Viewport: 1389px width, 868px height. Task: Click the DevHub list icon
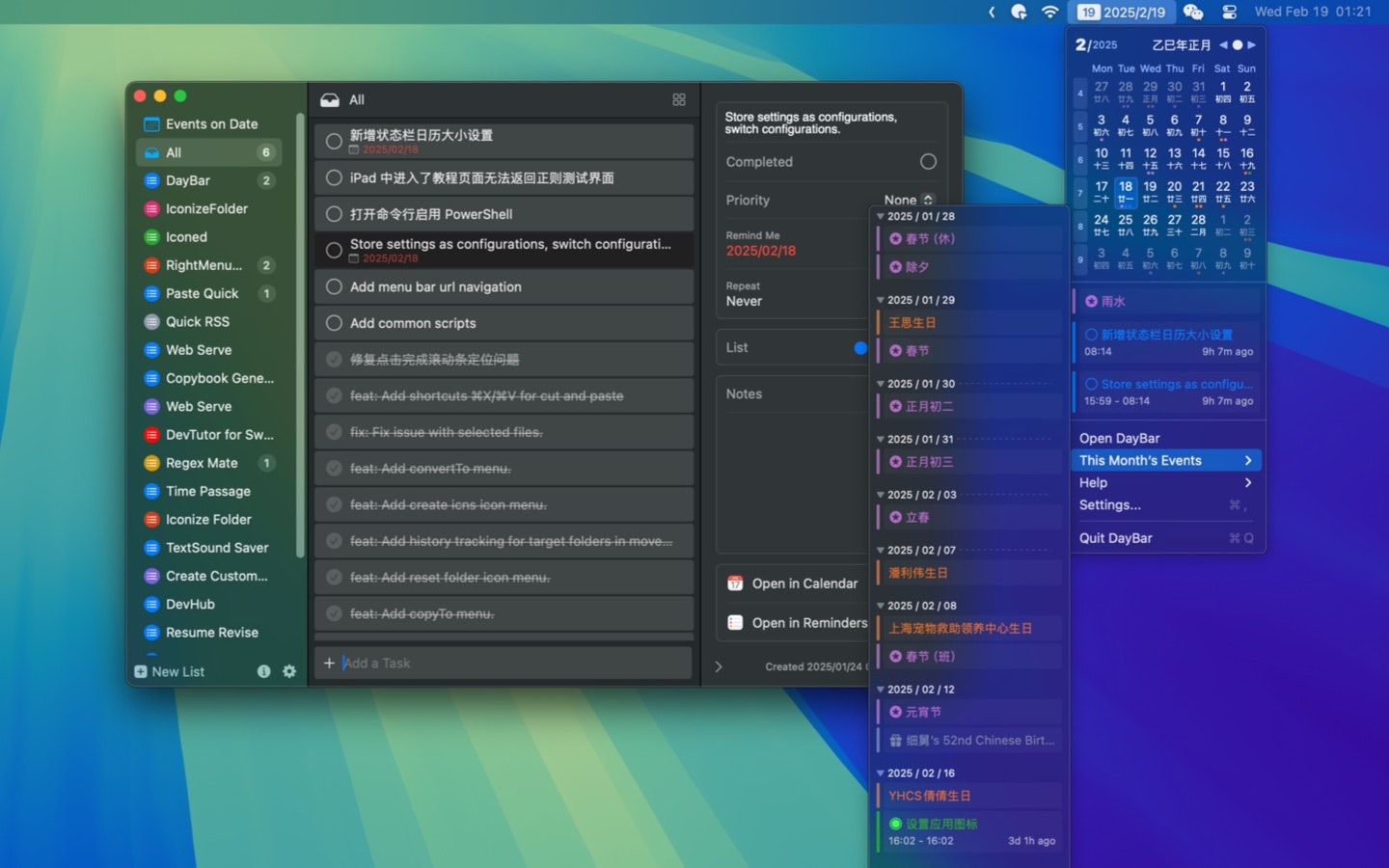click(151, 605)
